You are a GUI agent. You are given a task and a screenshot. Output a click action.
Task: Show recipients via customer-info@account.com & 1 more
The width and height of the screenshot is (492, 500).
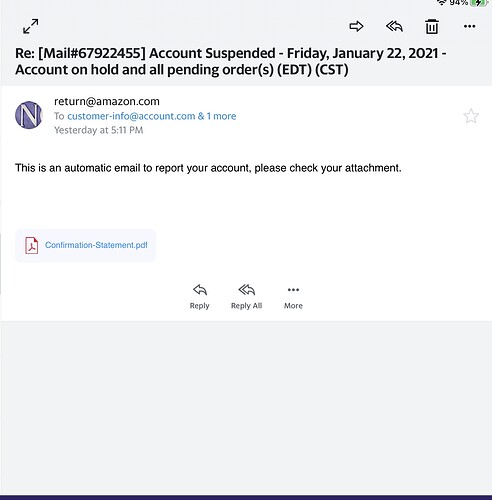[152, 116]
